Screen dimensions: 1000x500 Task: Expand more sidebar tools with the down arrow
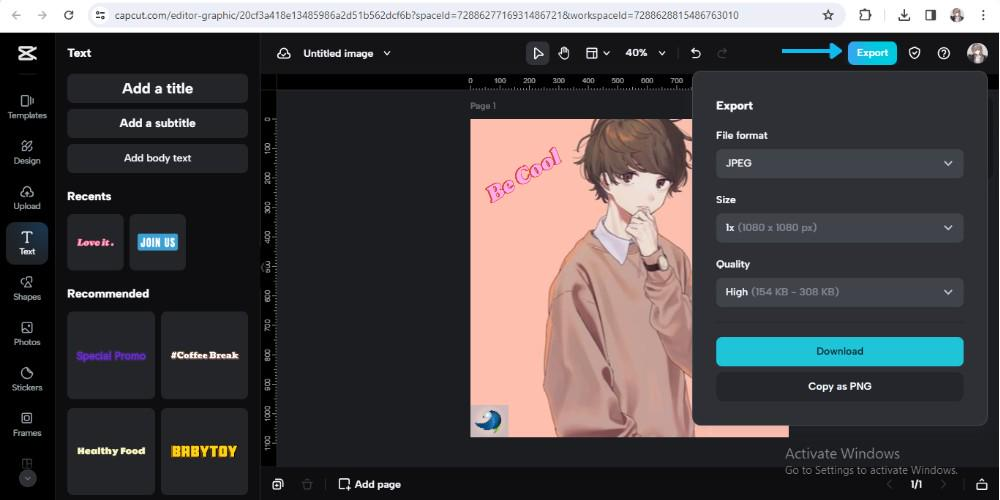(x=27, y=478)
